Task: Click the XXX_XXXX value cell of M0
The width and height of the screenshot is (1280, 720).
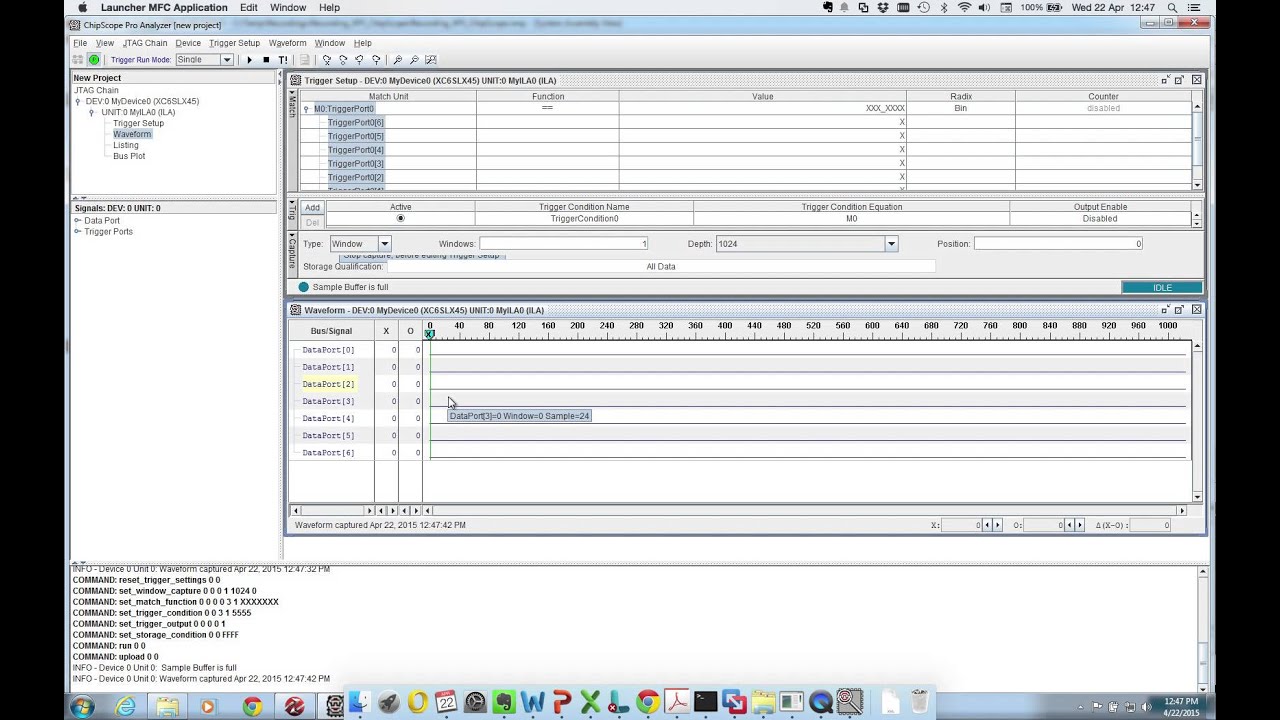Action: tap(762, 108)
